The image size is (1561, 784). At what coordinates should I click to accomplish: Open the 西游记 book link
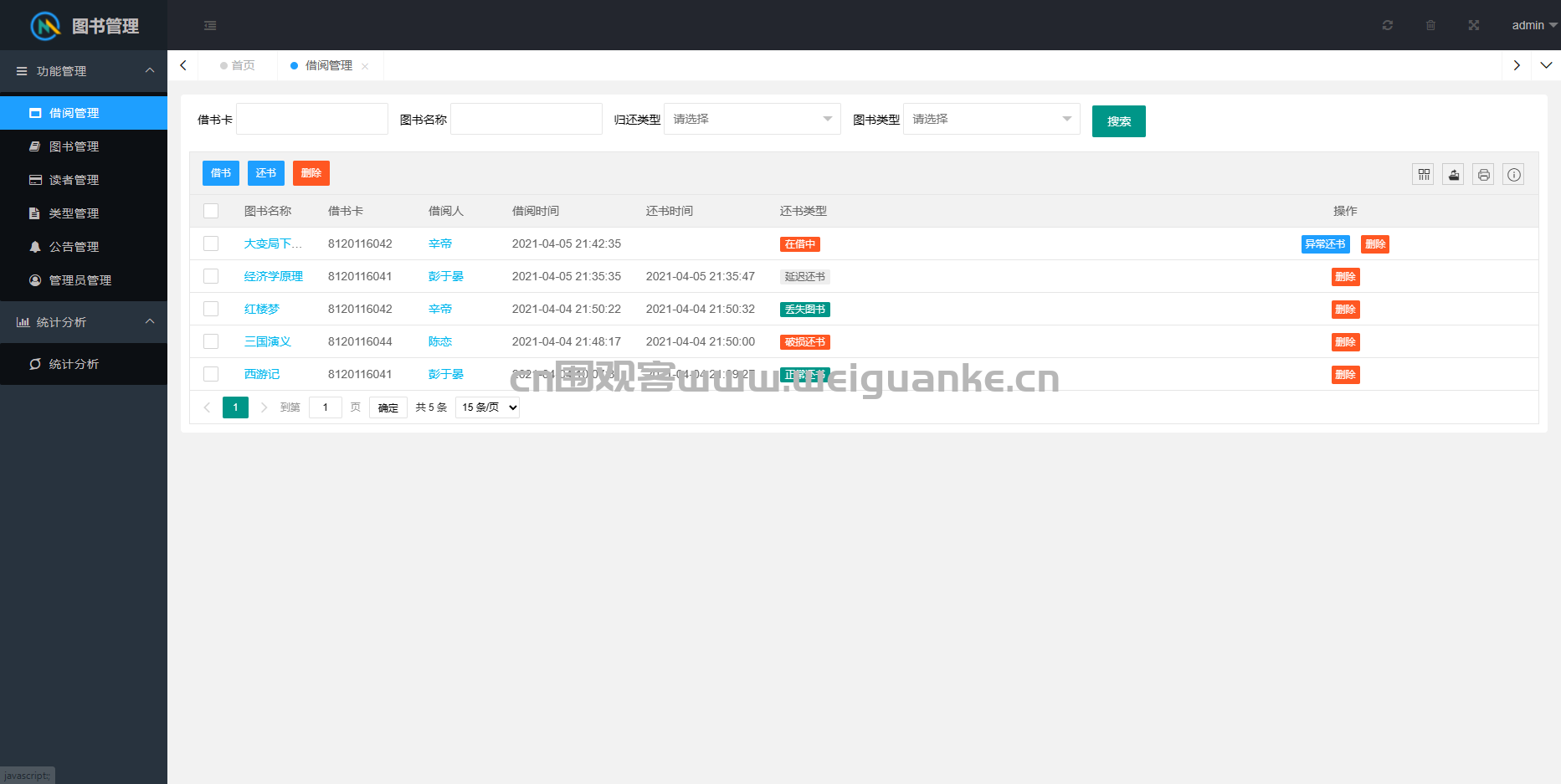tap(262, 374)
